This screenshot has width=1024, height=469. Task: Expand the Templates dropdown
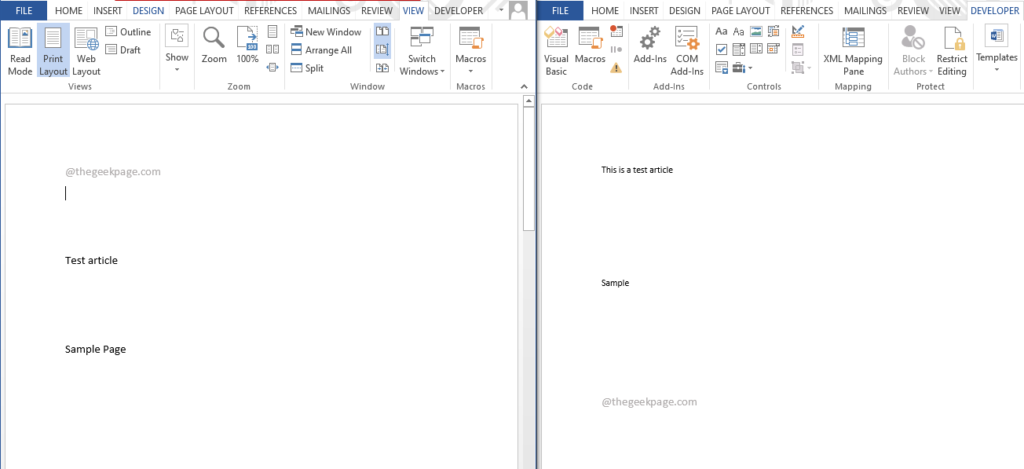click(x=997, y=49)
